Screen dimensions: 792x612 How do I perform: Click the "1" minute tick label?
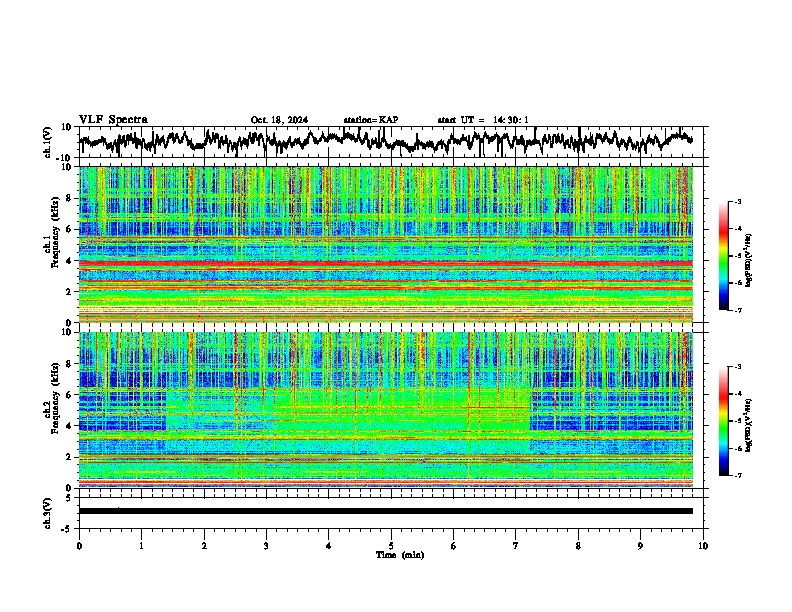coord(141,546)
